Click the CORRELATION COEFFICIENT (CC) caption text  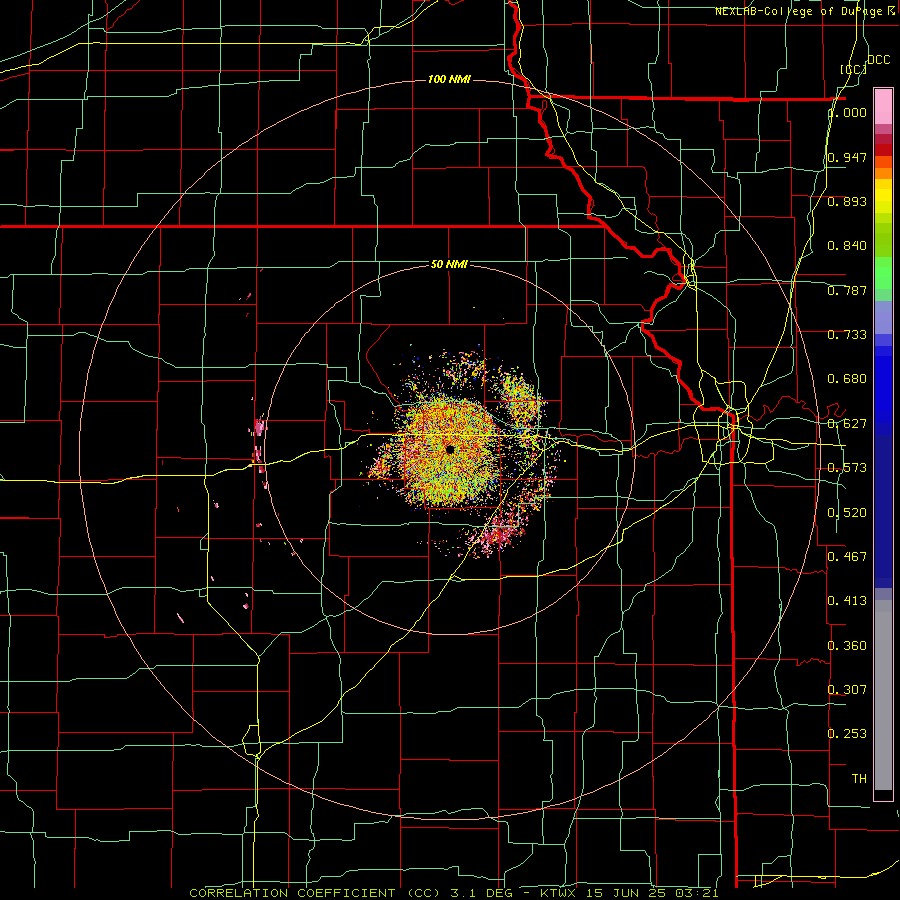pos(315,893)
